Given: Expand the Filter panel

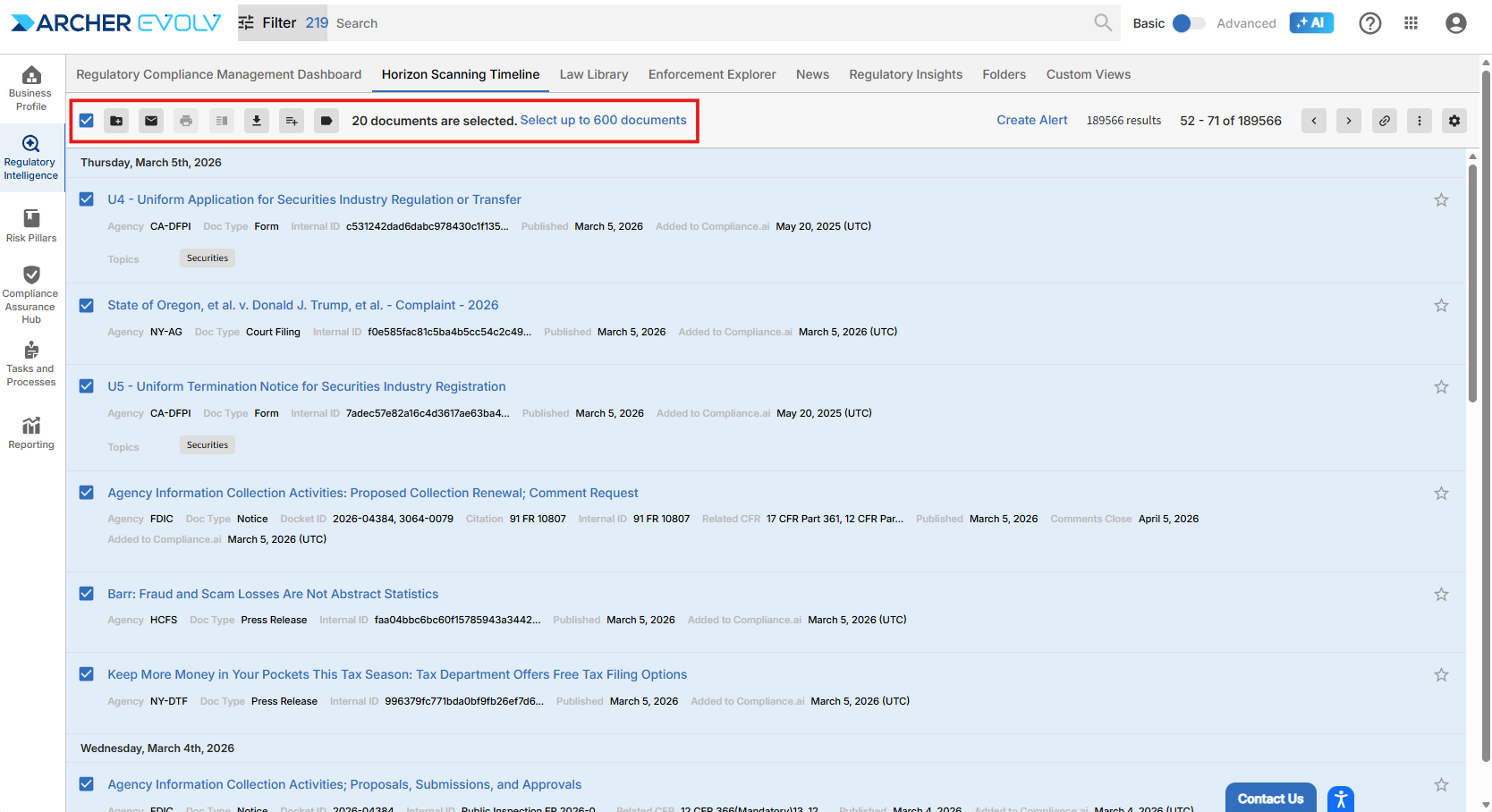Looking at the screenshot, I should click(x=267, y=23).
